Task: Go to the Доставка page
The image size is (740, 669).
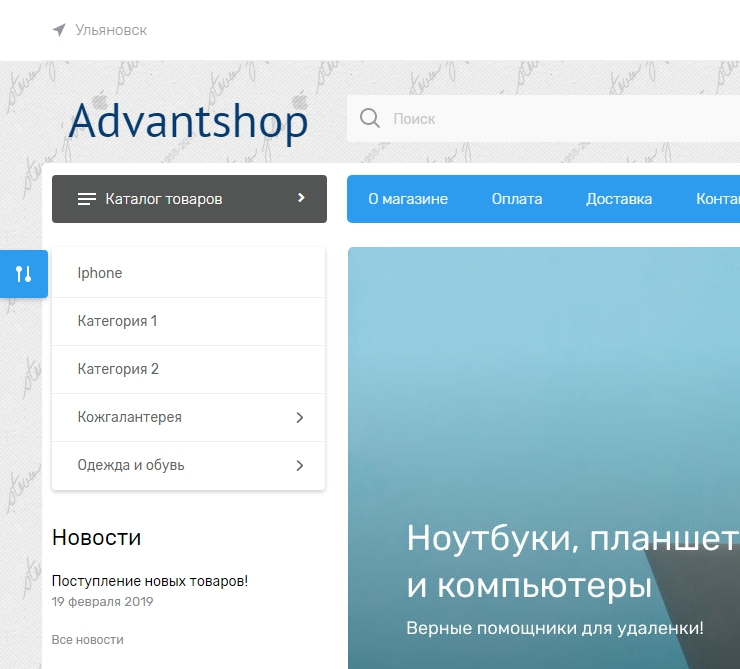Action: click(x=619, y=199)
